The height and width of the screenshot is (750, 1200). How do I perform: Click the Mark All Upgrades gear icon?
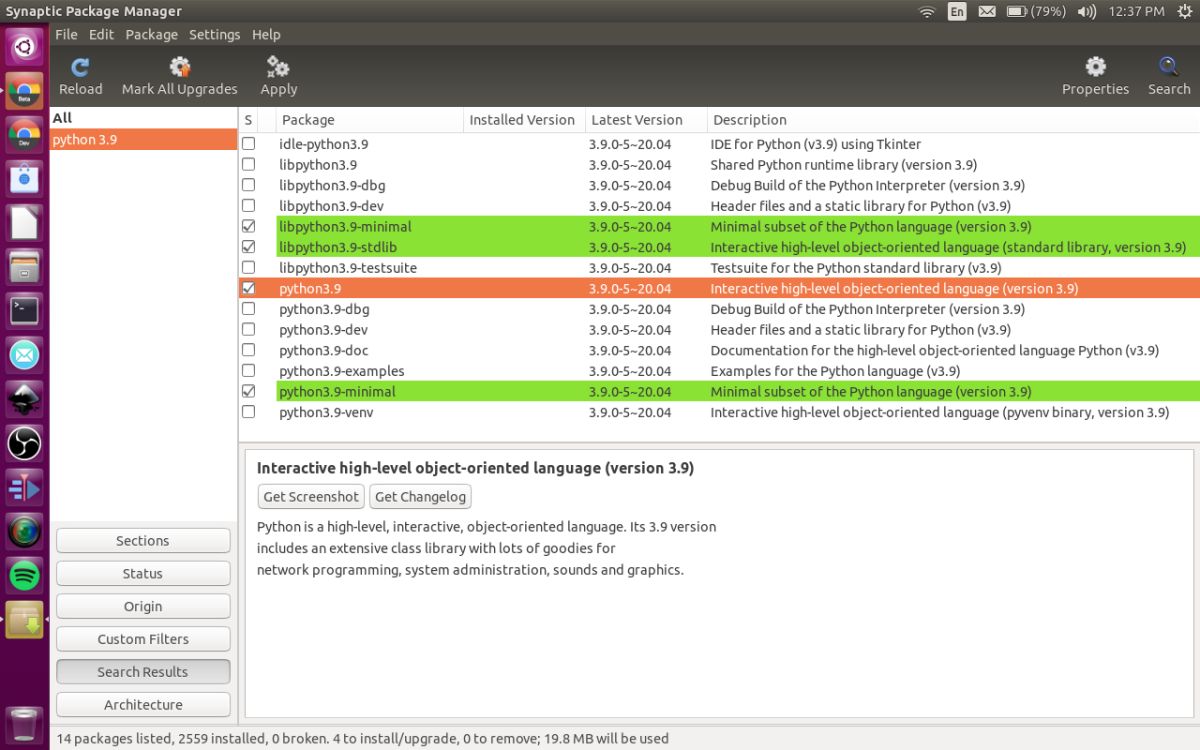(180, 67)
